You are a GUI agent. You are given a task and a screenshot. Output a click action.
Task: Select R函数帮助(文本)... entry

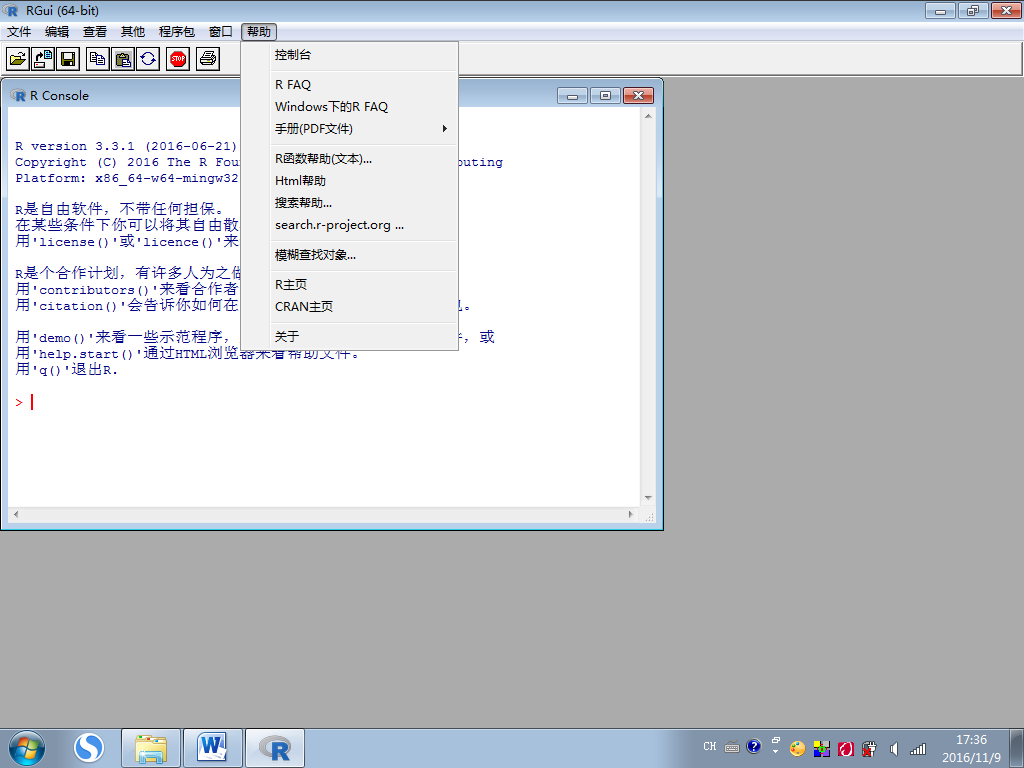point(349,159)
